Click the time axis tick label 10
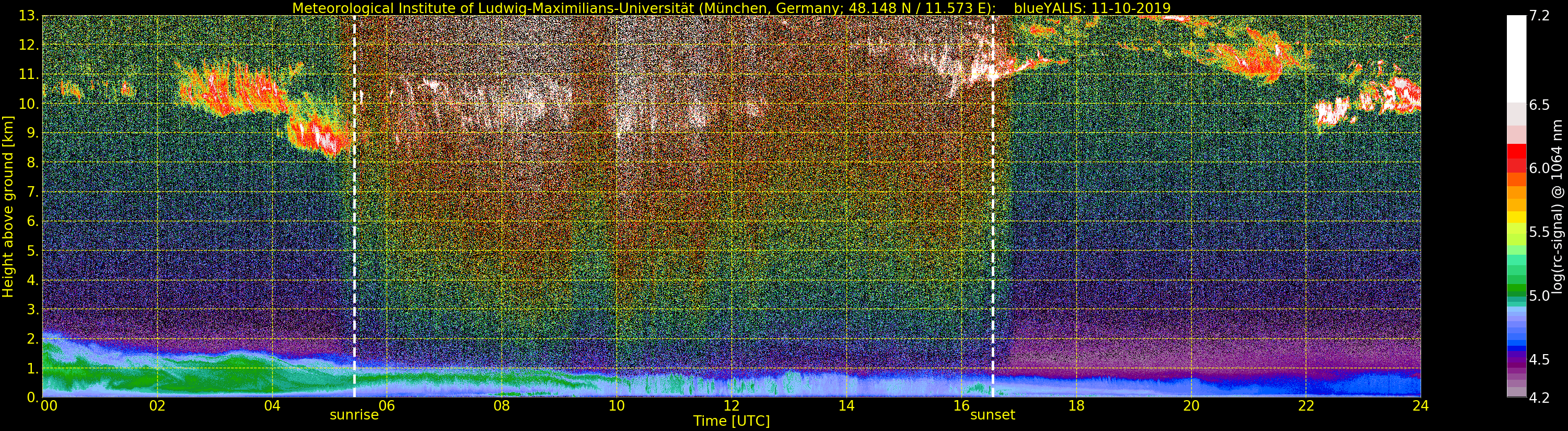The height and width of the screenshot is (431, 1568). 617,406
